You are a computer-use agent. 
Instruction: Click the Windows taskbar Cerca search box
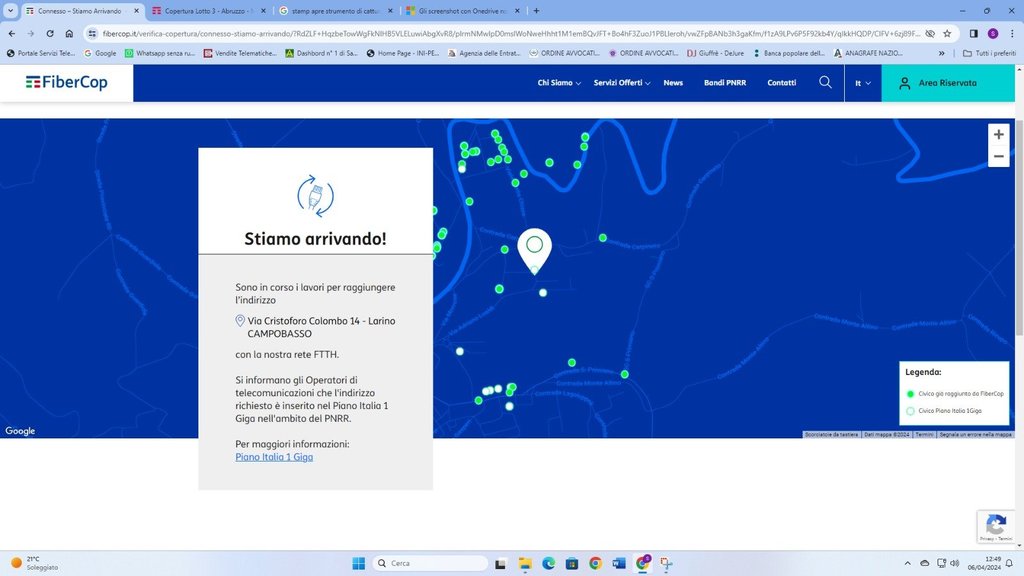430,563
